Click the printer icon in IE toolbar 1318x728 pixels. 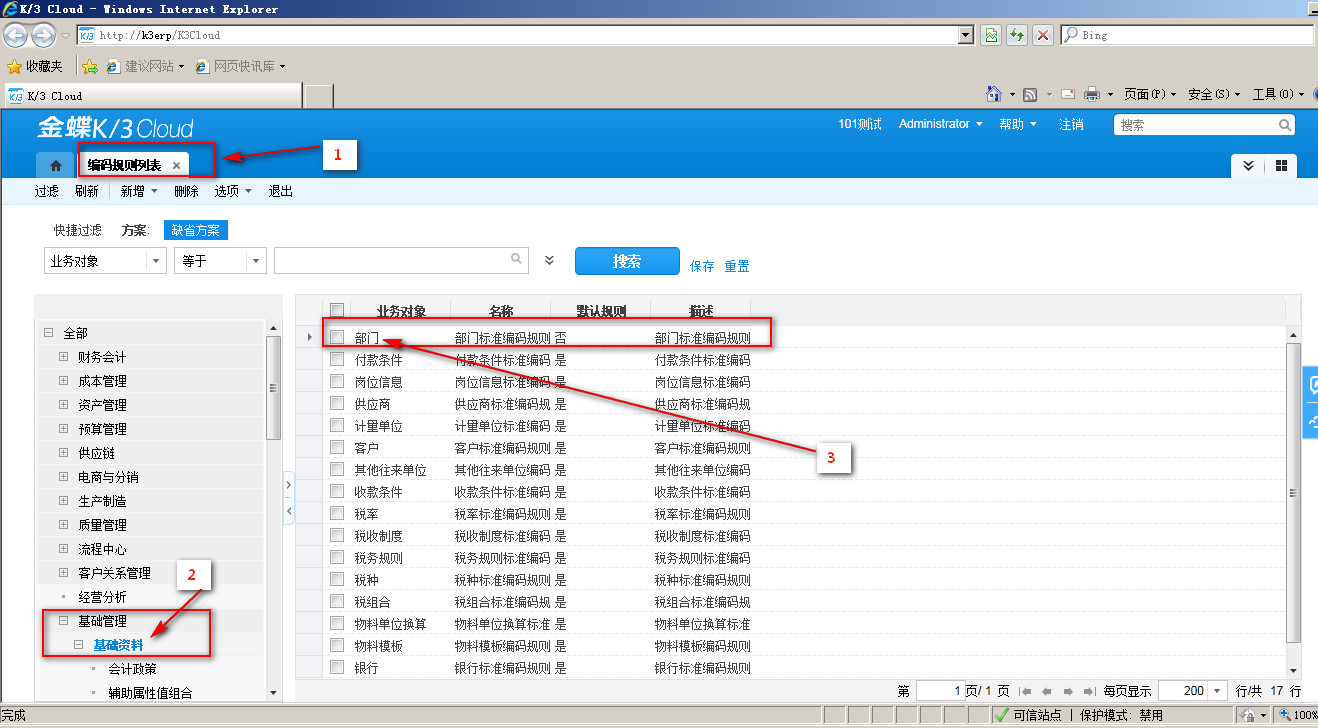click(1092, 94)
